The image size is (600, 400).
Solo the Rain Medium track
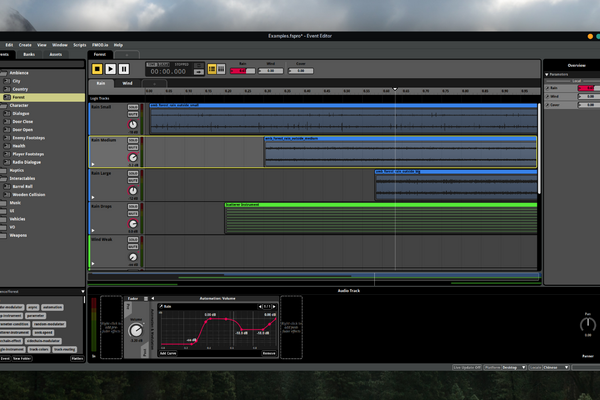click(x=133, y=140)
